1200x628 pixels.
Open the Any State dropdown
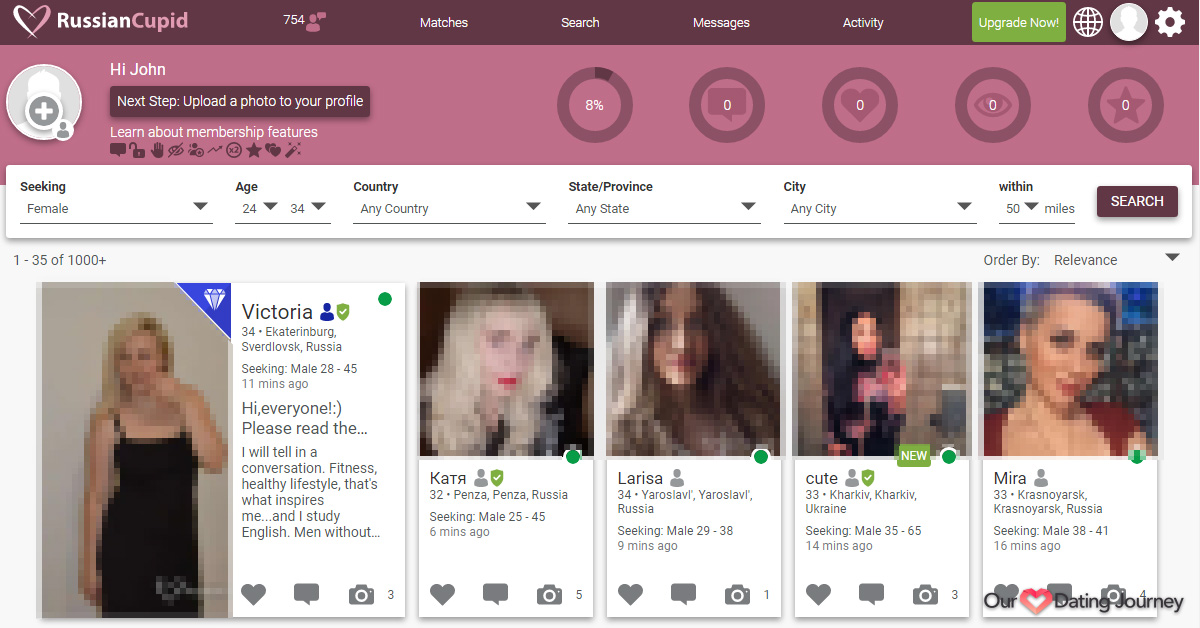click(x=665, y=208)
